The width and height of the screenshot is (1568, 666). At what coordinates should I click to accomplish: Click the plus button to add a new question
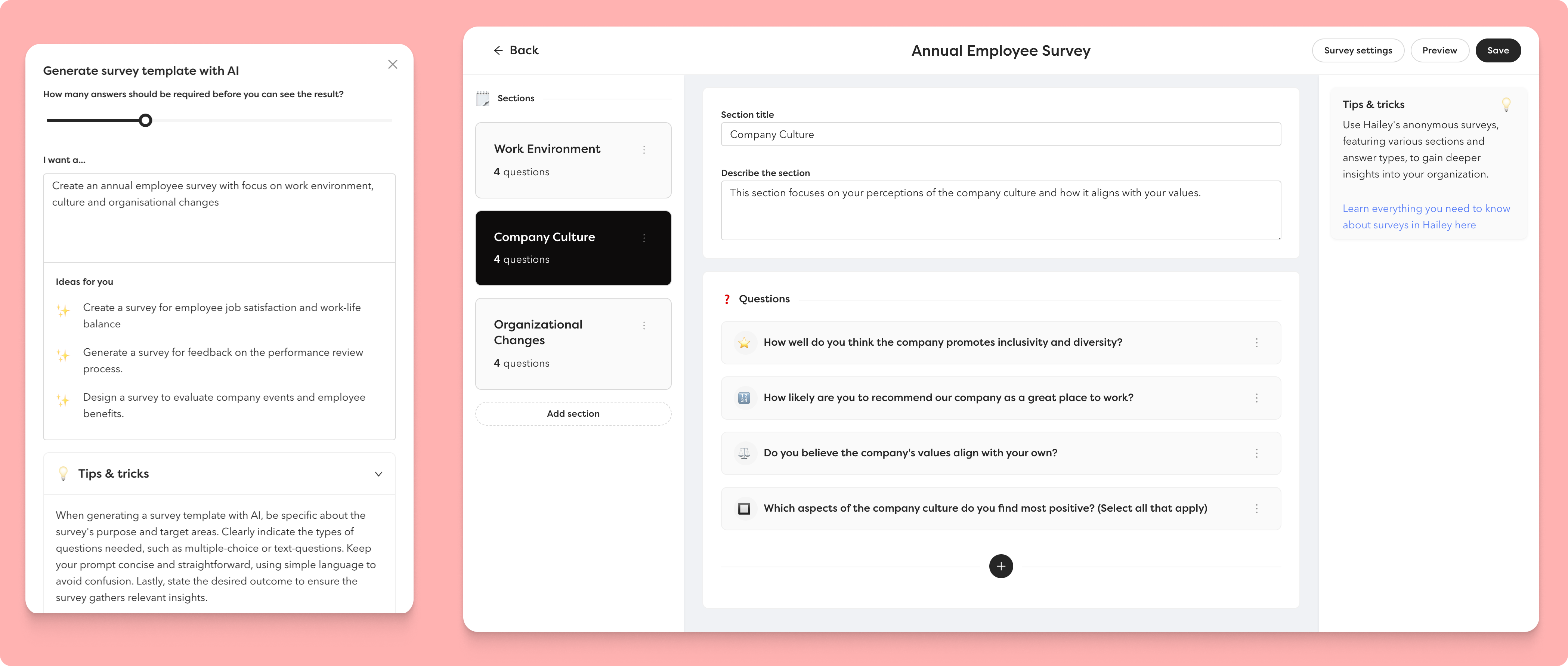pyautogui.click(x=1000, y=565)
